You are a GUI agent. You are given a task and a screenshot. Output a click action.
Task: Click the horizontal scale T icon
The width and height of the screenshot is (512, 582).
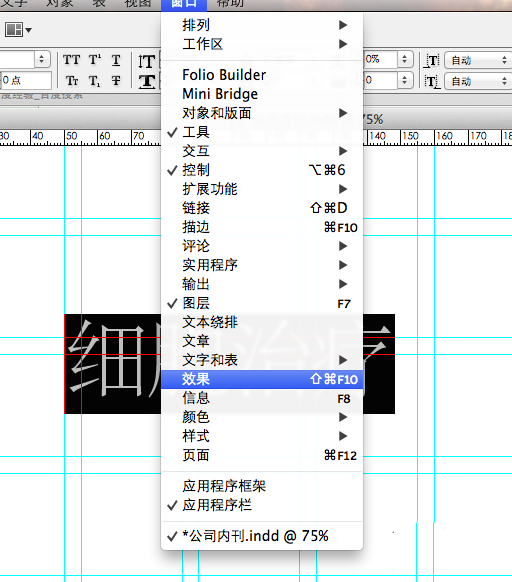point(147,81)
